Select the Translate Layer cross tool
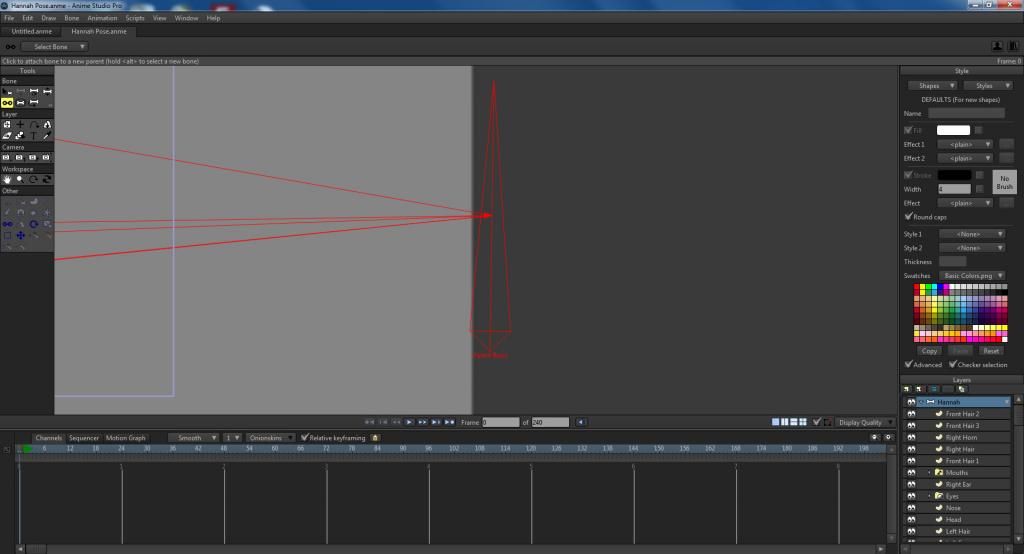1024x554 pixels. 20,125
